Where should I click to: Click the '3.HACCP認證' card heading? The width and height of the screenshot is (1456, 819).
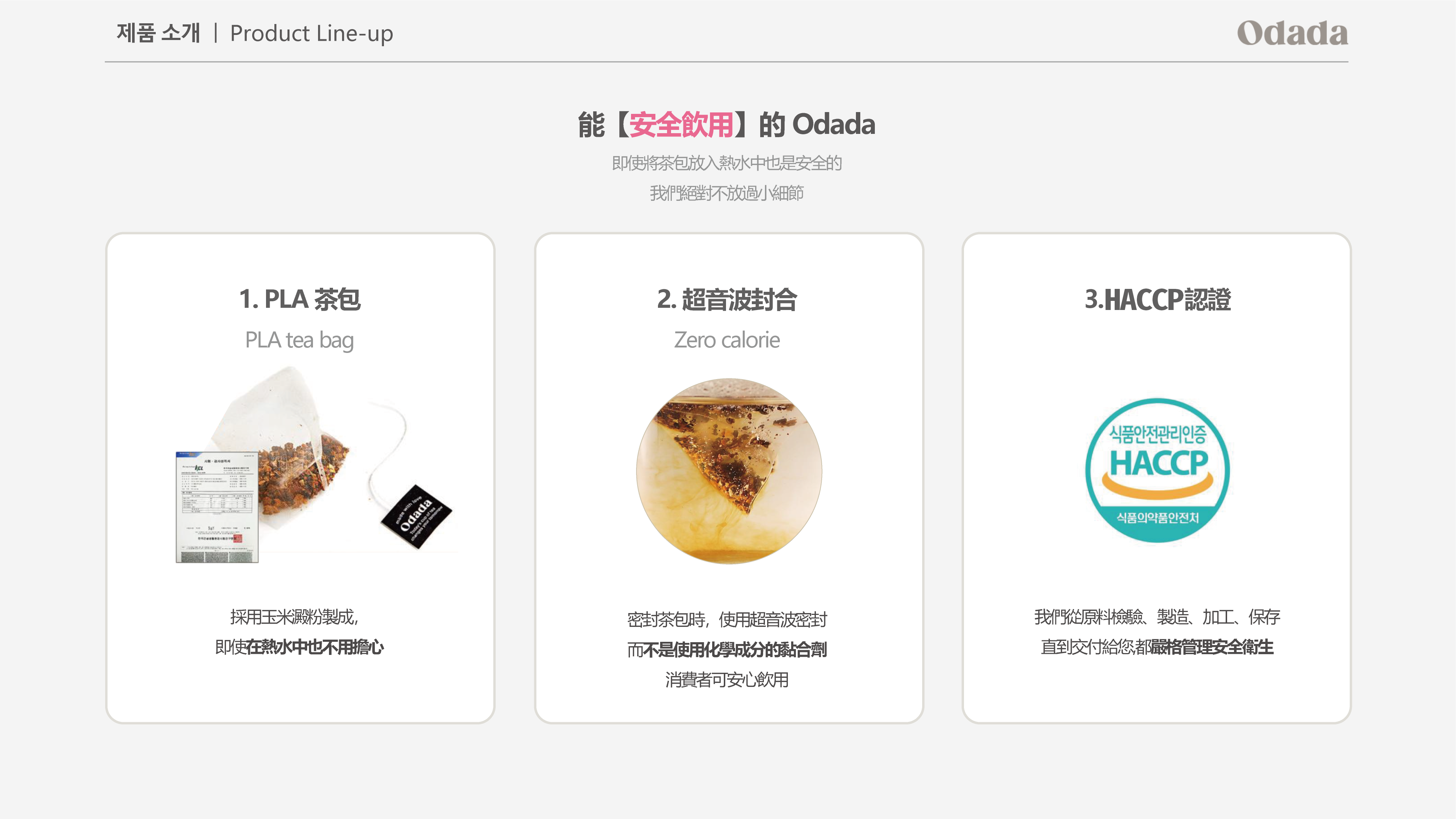click(x=1158, y=299)
